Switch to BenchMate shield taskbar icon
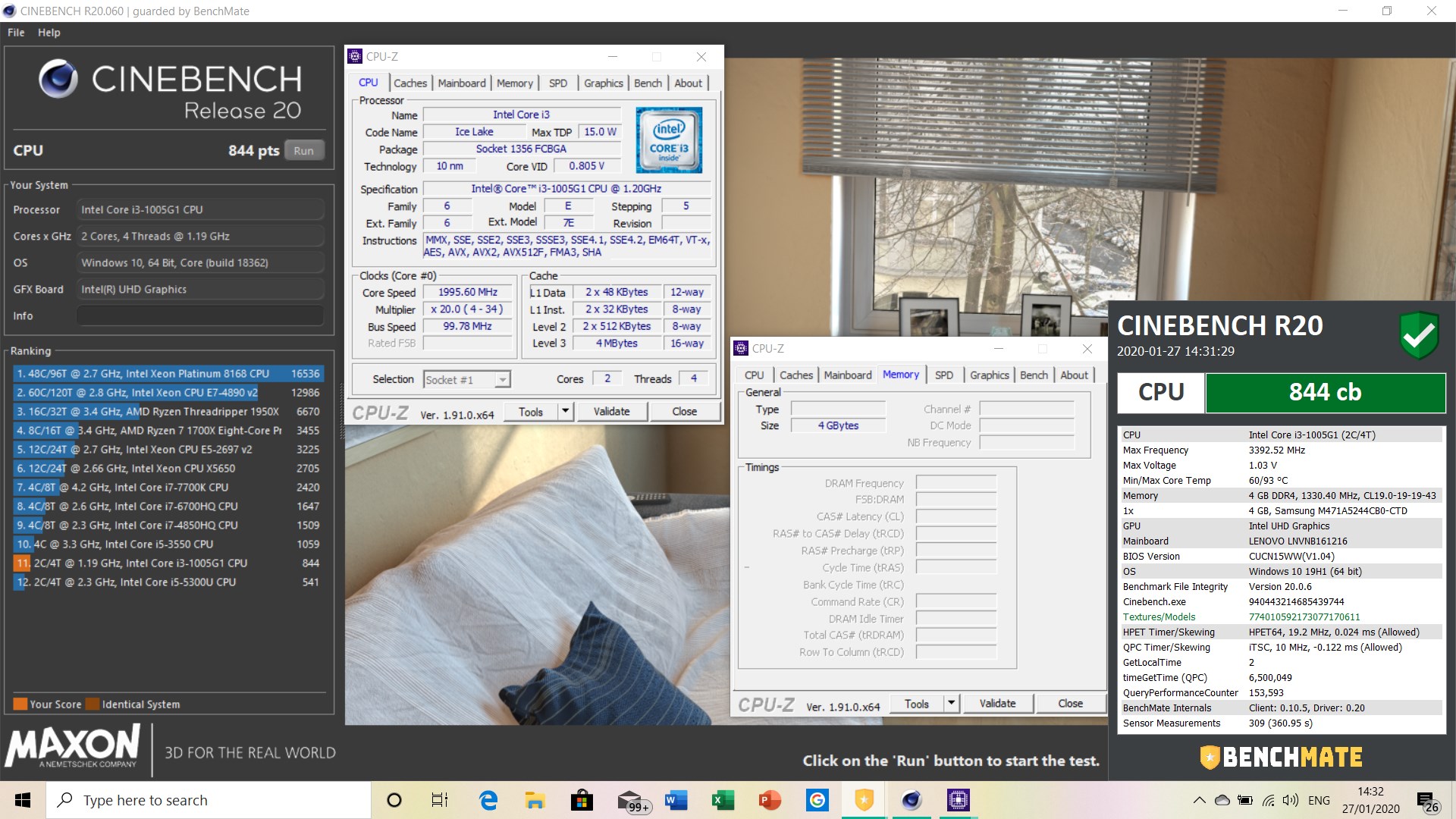This screenshot has height=819, width=1456. pos(864,800)
